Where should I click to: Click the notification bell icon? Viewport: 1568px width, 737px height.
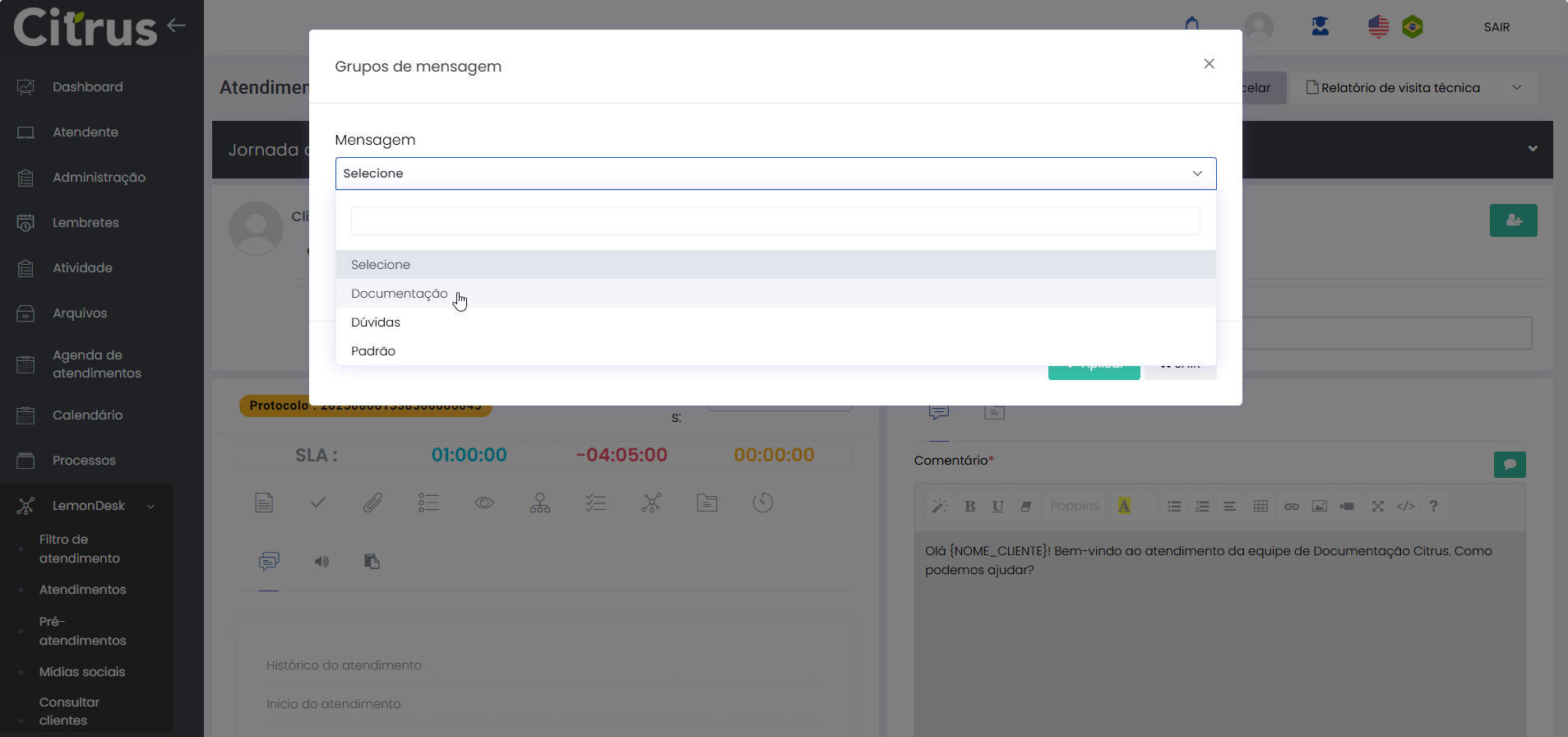point(1191,25)
